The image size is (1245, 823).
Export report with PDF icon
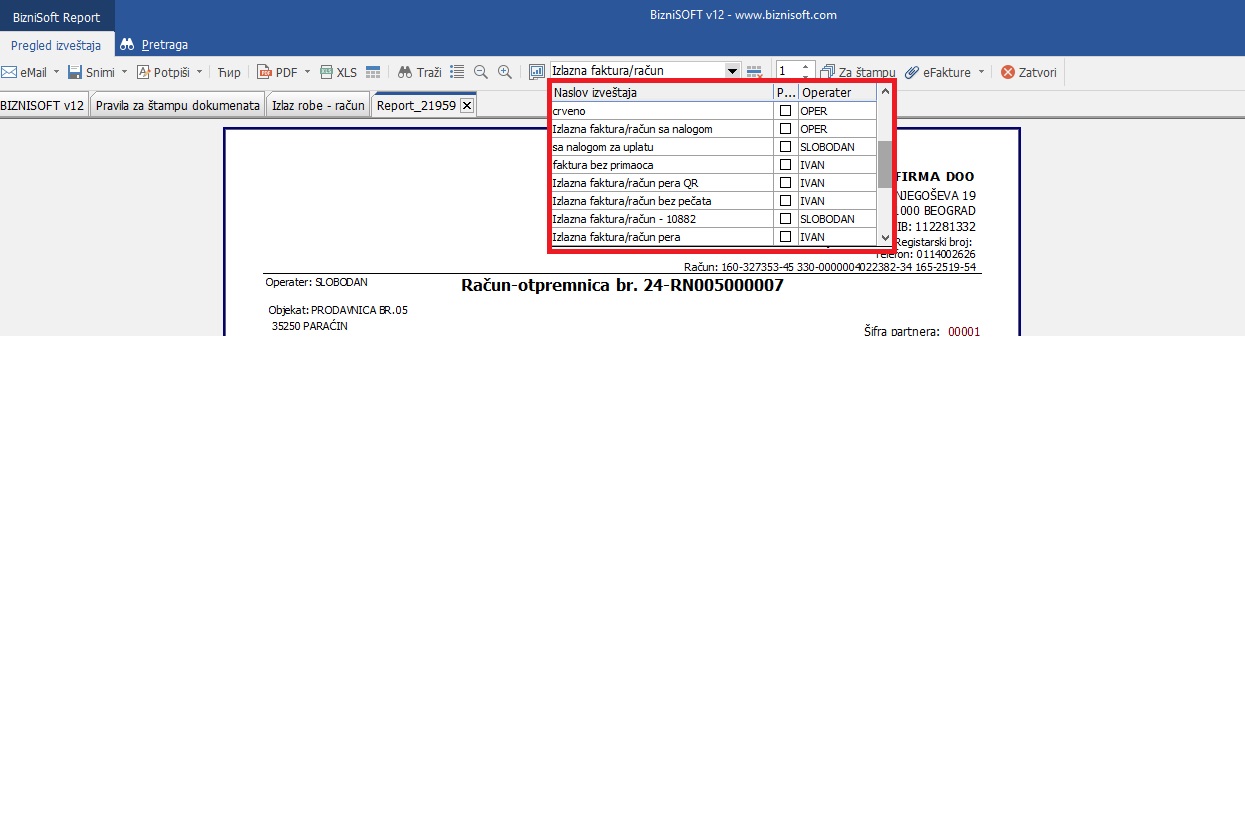click(264, 72)
